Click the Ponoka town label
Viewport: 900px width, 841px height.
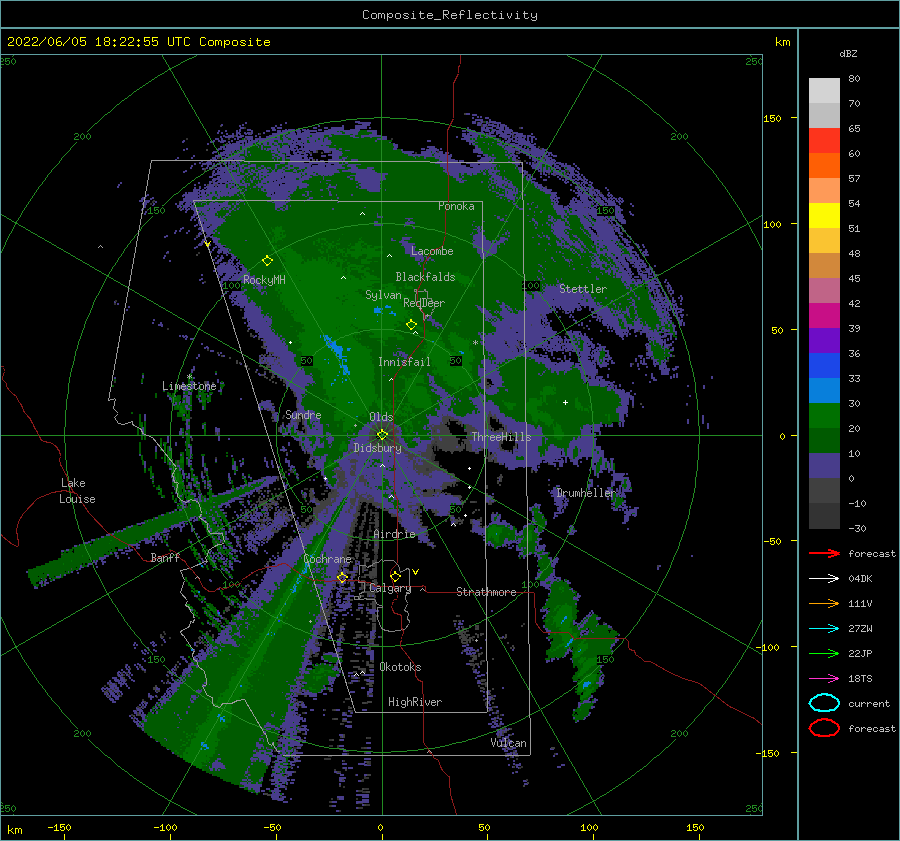pos(456,206)
